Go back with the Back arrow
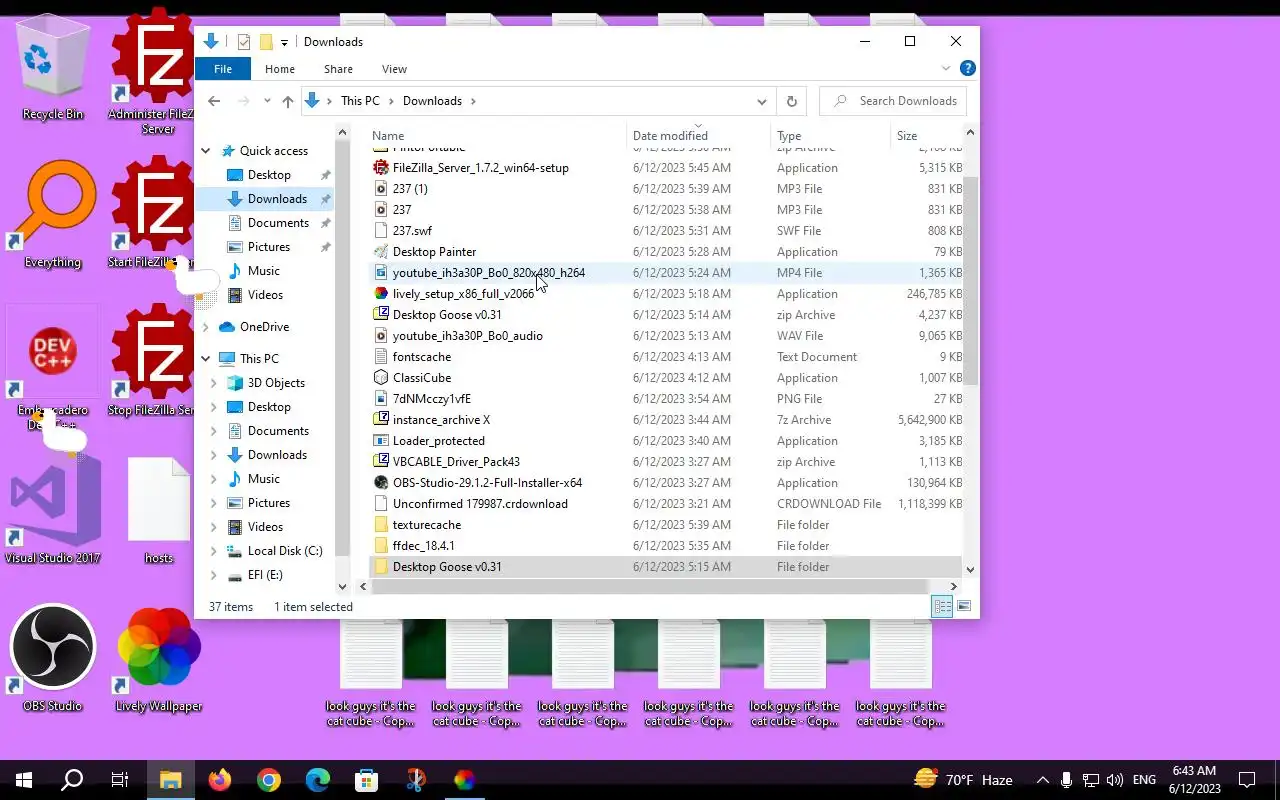This screenshot has width=1280, height=800. pos(214,101)
